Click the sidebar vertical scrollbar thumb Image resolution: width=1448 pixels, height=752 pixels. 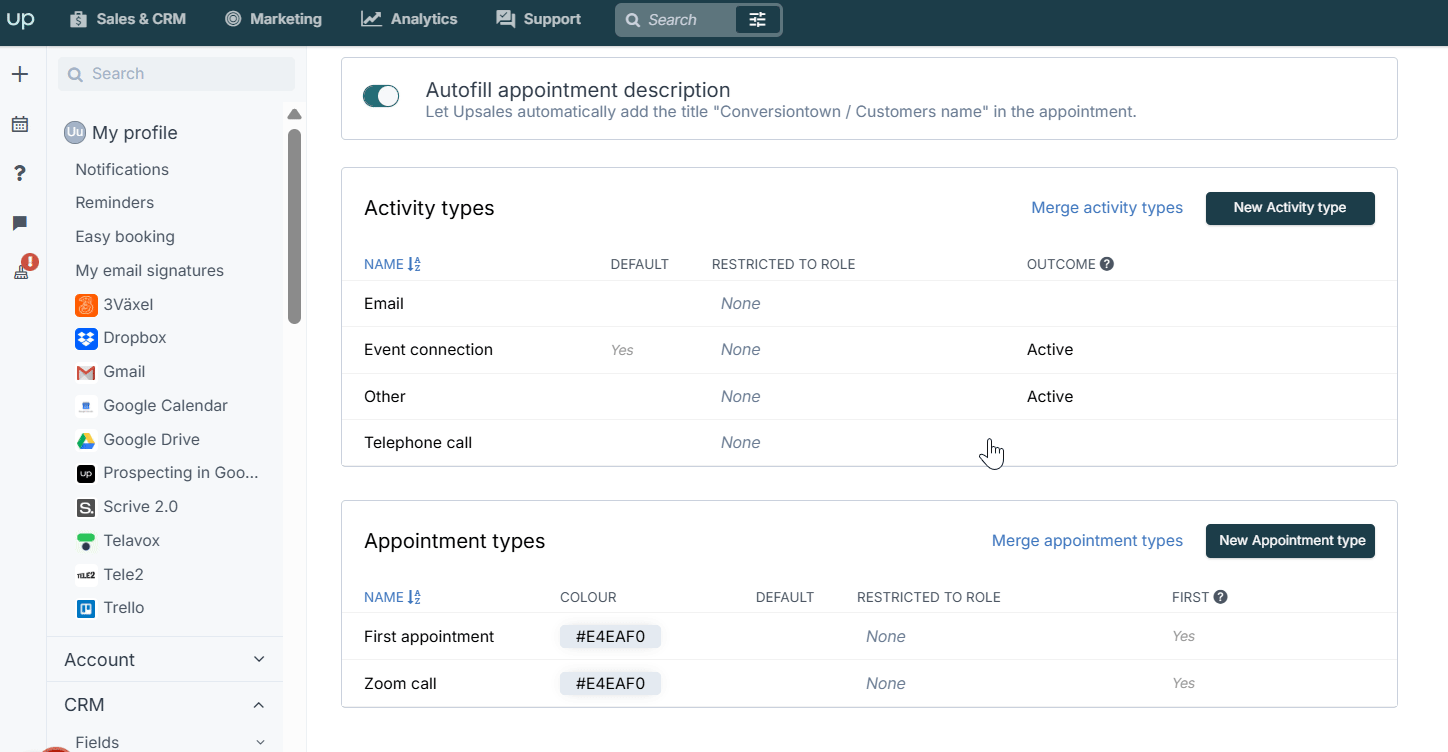point(294,226)
